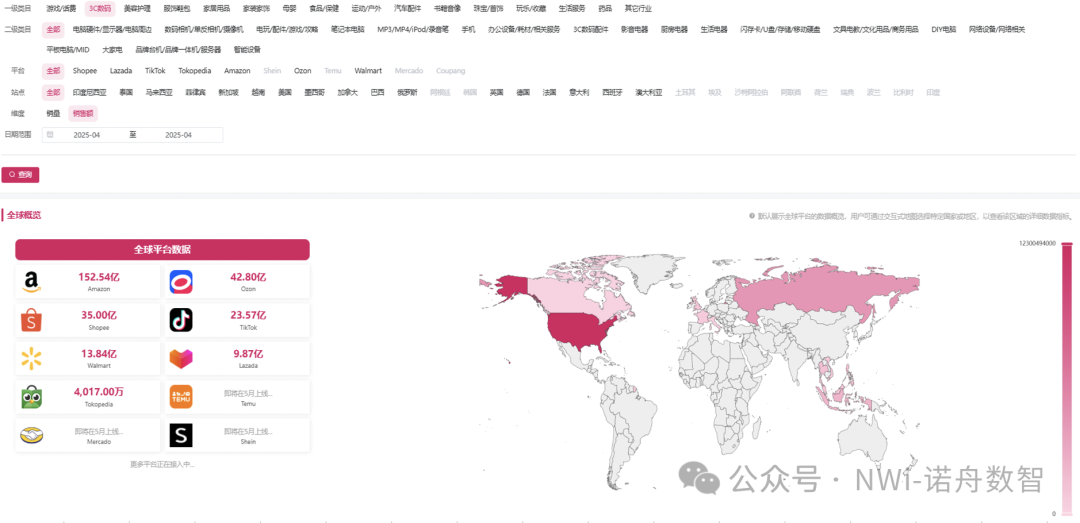
Task: Click the TikTok logo icon
Action: click(x=181, y=320)
